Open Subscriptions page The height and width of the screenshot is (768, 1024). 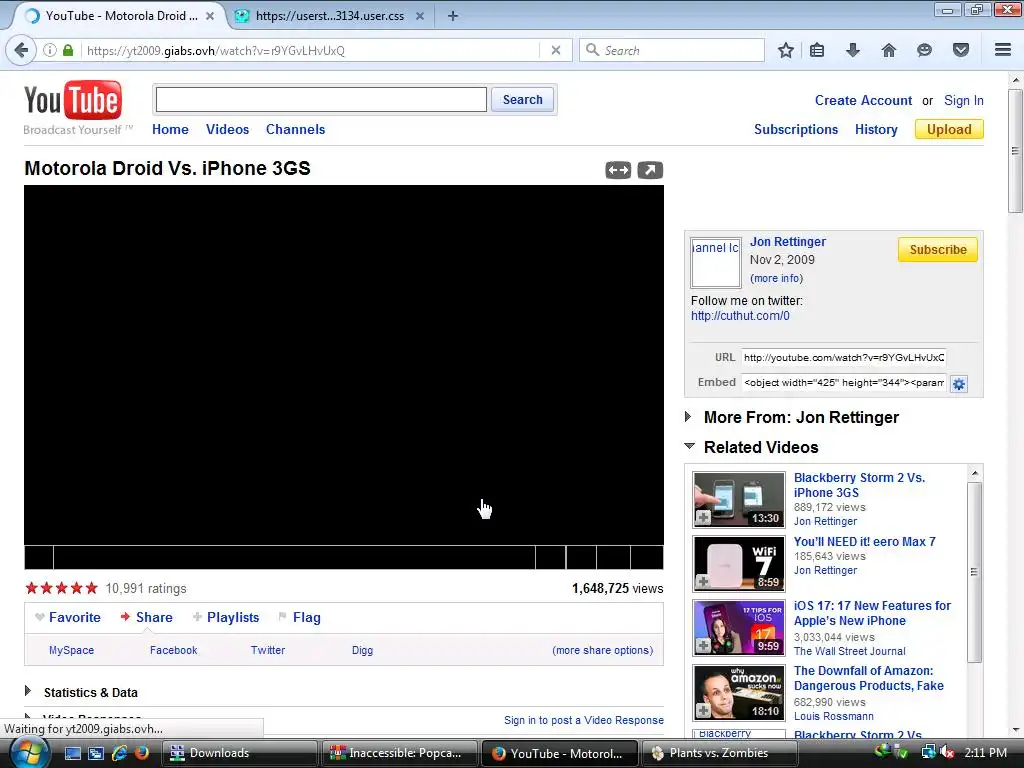[795, 129]
